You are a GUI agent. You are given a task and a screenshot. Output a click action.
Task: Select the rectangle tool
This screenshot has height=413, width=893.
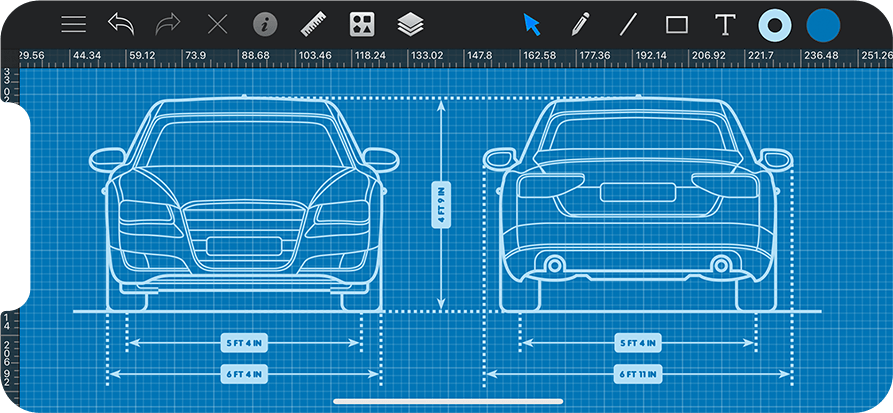pyautogui.click(x=677, y=25)
